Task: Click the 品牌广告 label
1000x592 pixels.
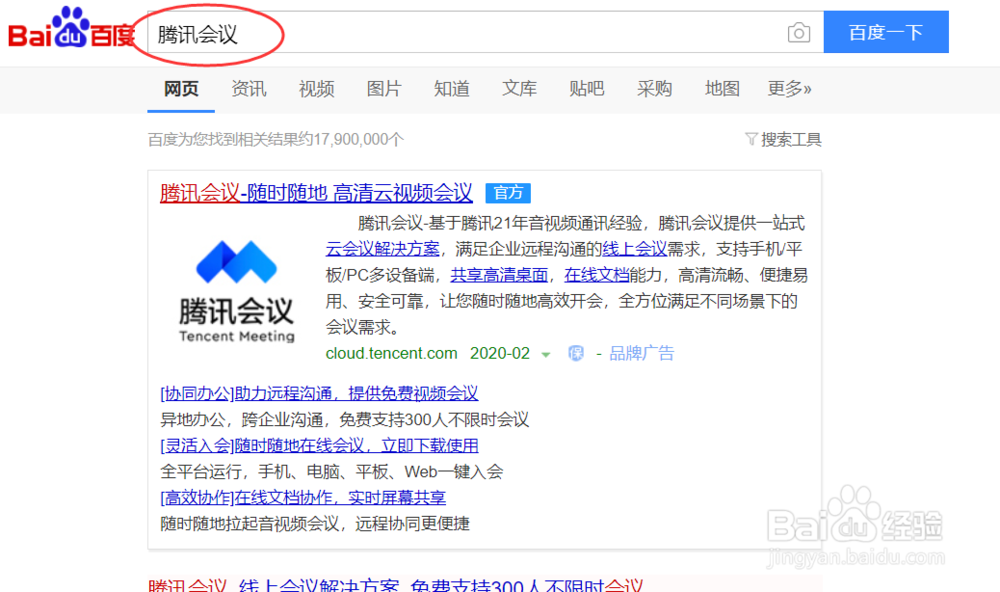Action: [x=642, y=353]
